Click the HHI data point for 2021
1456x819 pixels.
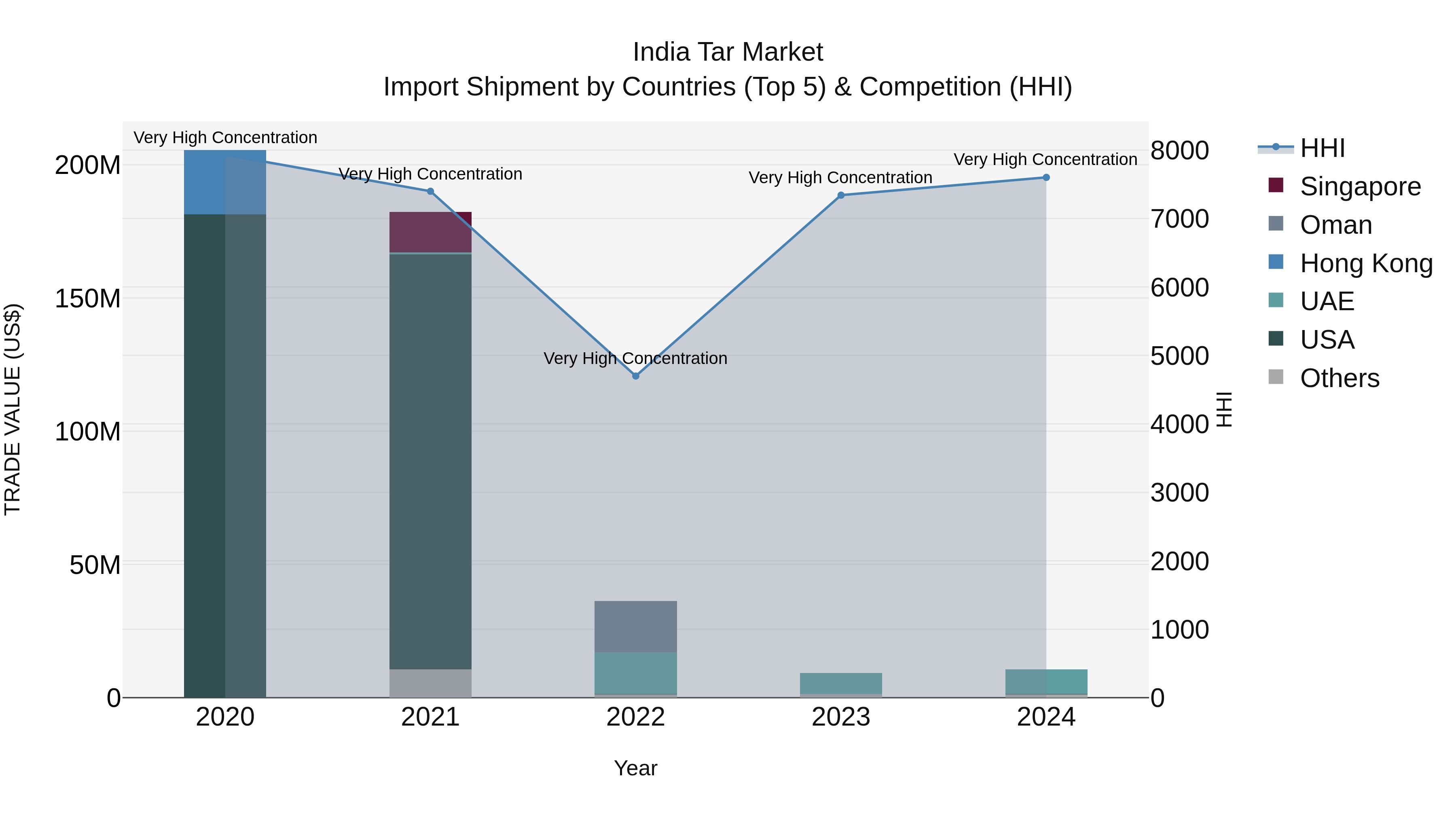(430, 192)
